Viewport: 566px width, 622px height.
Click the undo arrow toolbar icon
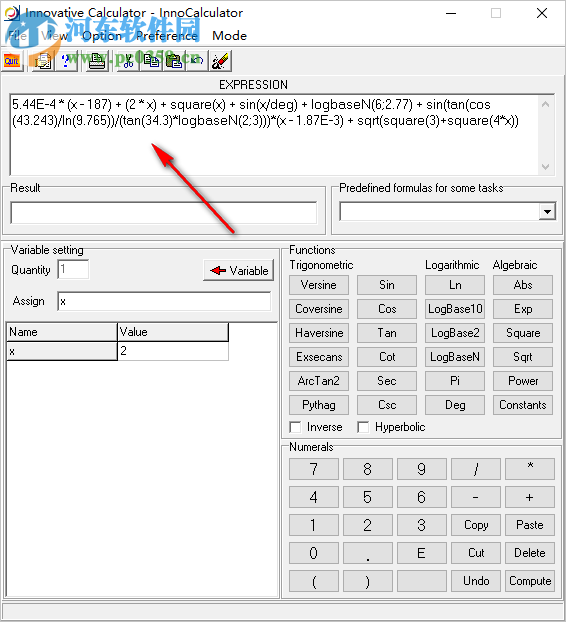point(197,61)
